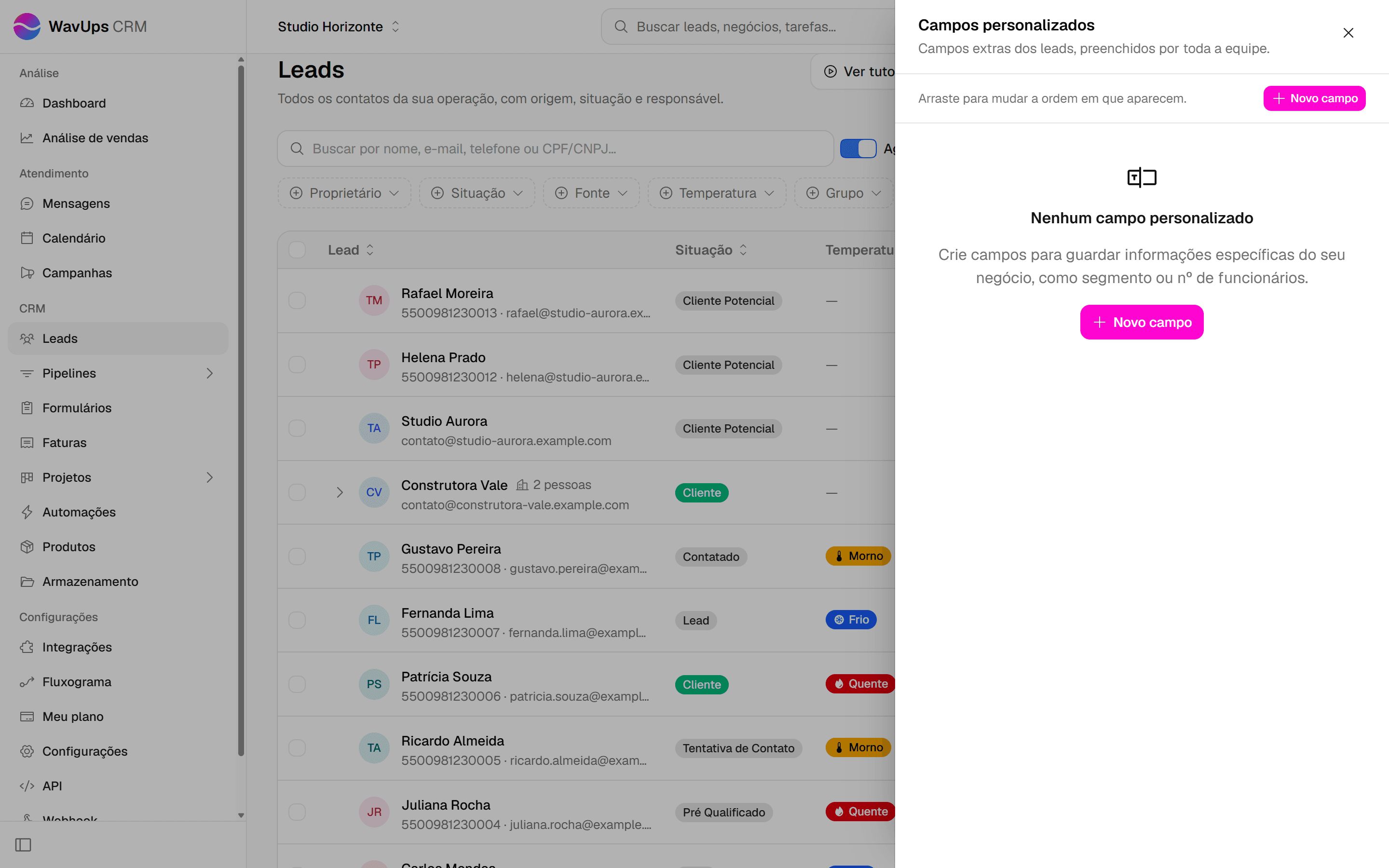Open the Integrações puzzle icon
Image resolution: width=1389 pixels, height=868 pixels.
pos(27,647)
